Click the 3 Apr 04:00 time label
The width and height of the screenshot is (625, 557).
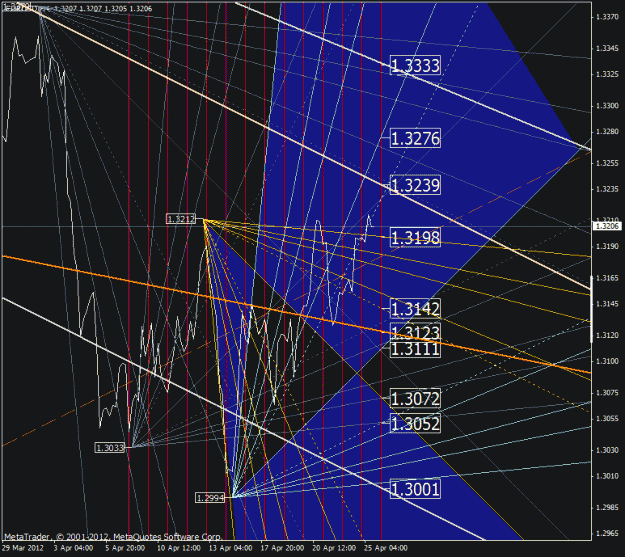coord(73,548)
